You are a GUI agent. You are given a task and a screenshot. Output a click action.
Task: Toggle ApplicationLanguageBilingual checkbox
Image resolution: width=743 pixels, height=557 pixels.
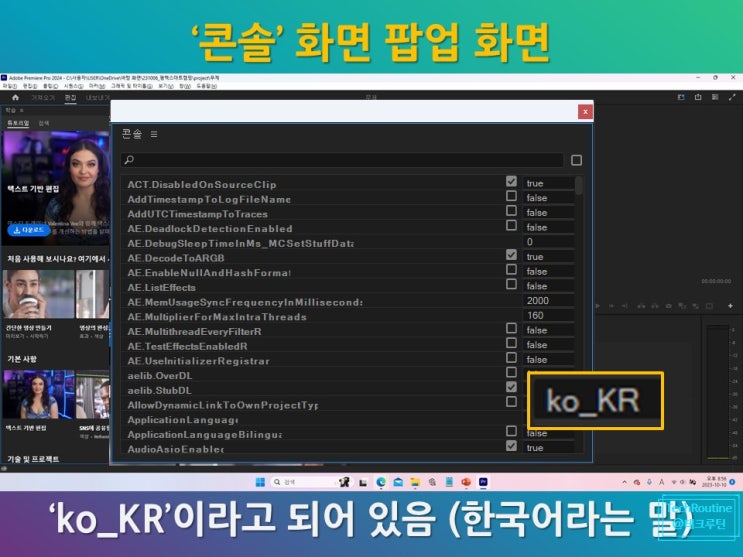[511, 431]
